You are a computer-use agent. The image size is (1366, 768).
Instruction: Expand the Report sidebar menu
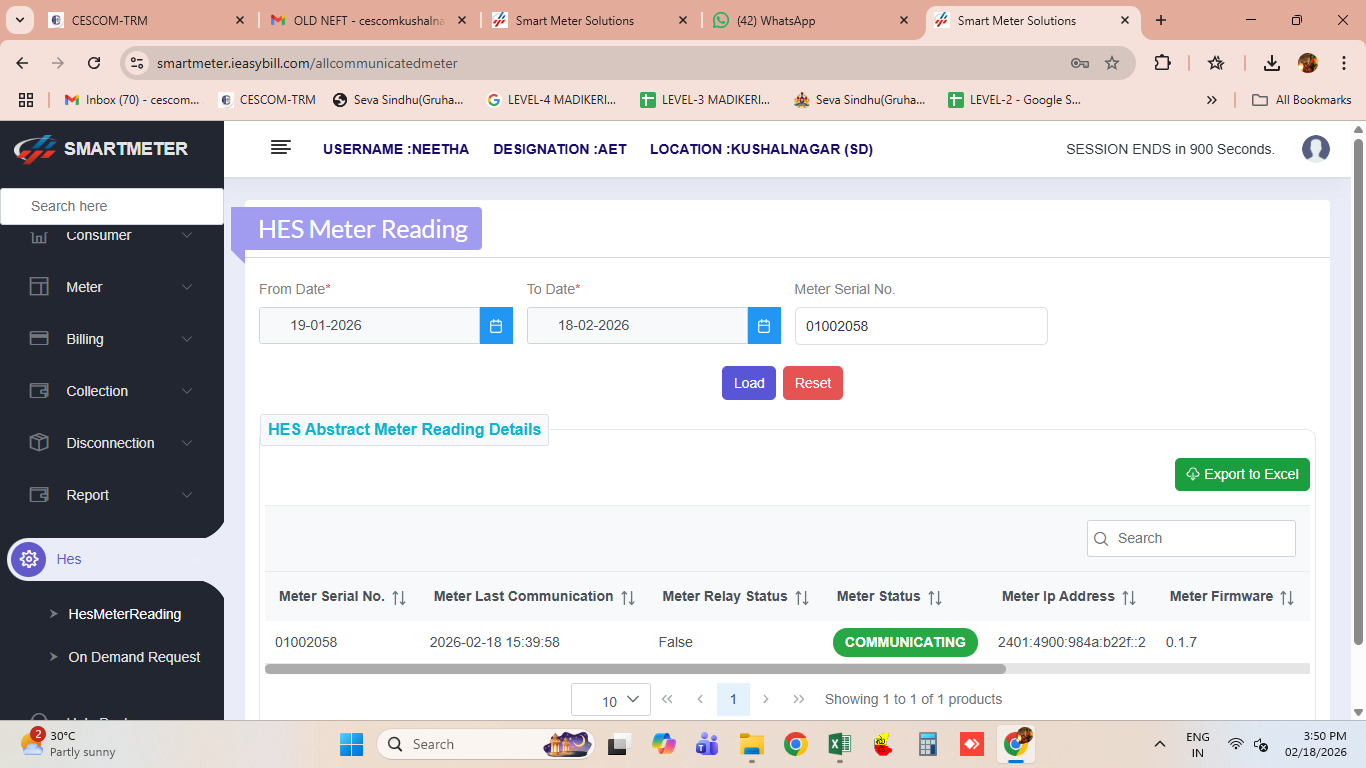pos(112,495)
